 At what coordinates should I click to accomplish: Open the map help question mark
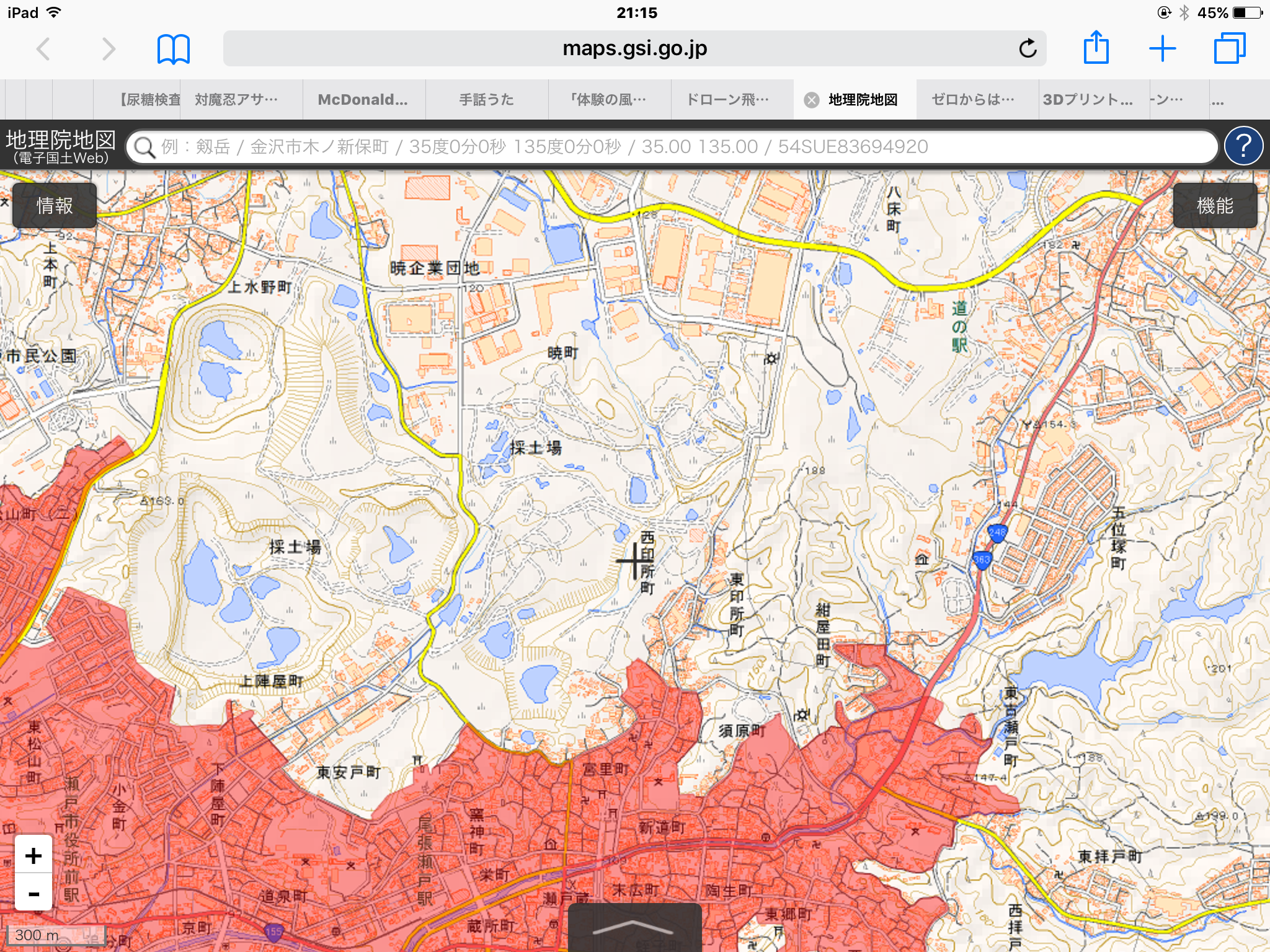(1243, 146)
